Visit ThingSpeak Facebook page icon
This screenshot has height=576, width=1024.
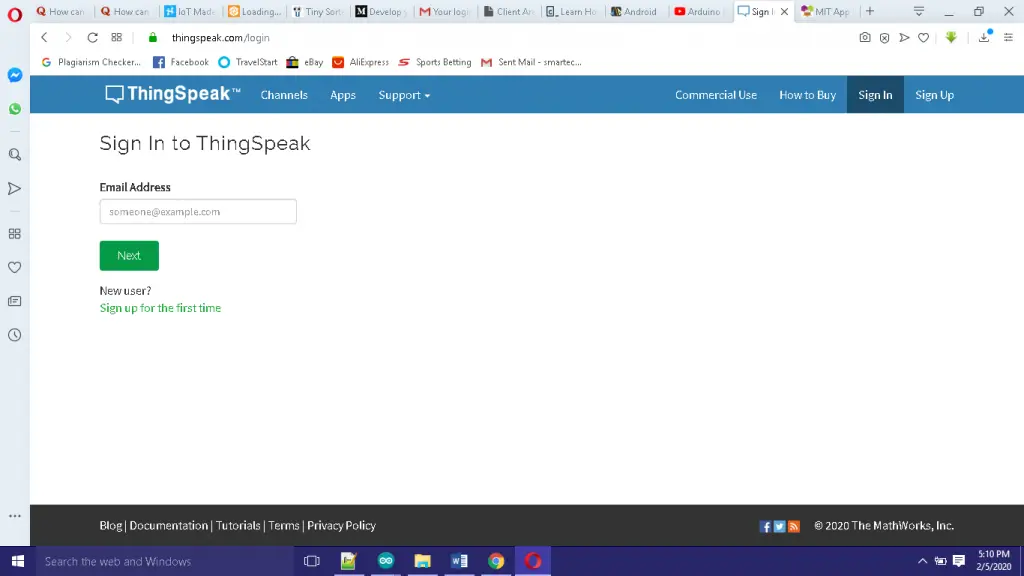tap(765, 526)
